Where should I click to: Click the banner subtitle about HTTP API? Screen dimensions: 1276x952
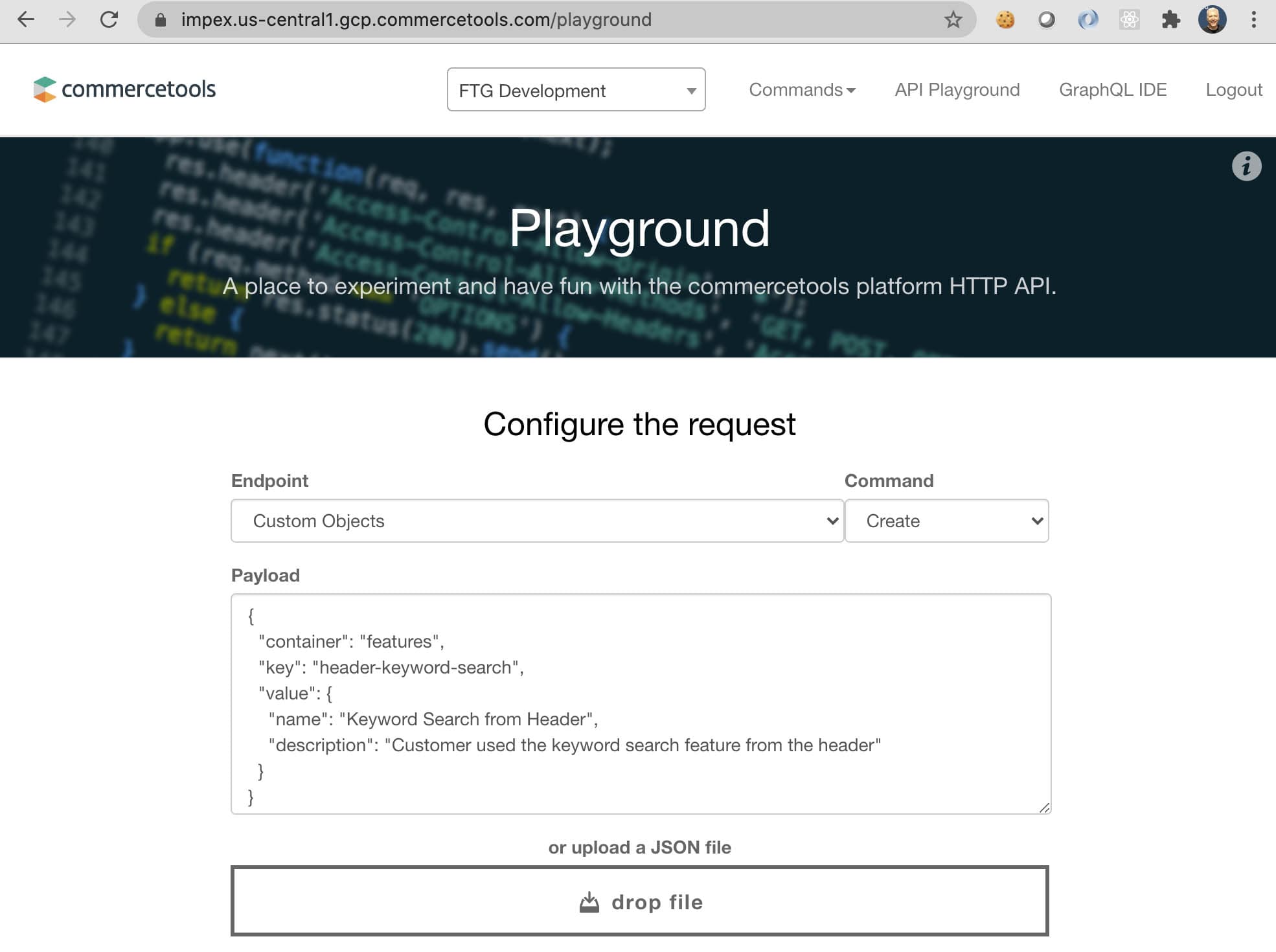(x=639, y=286)
